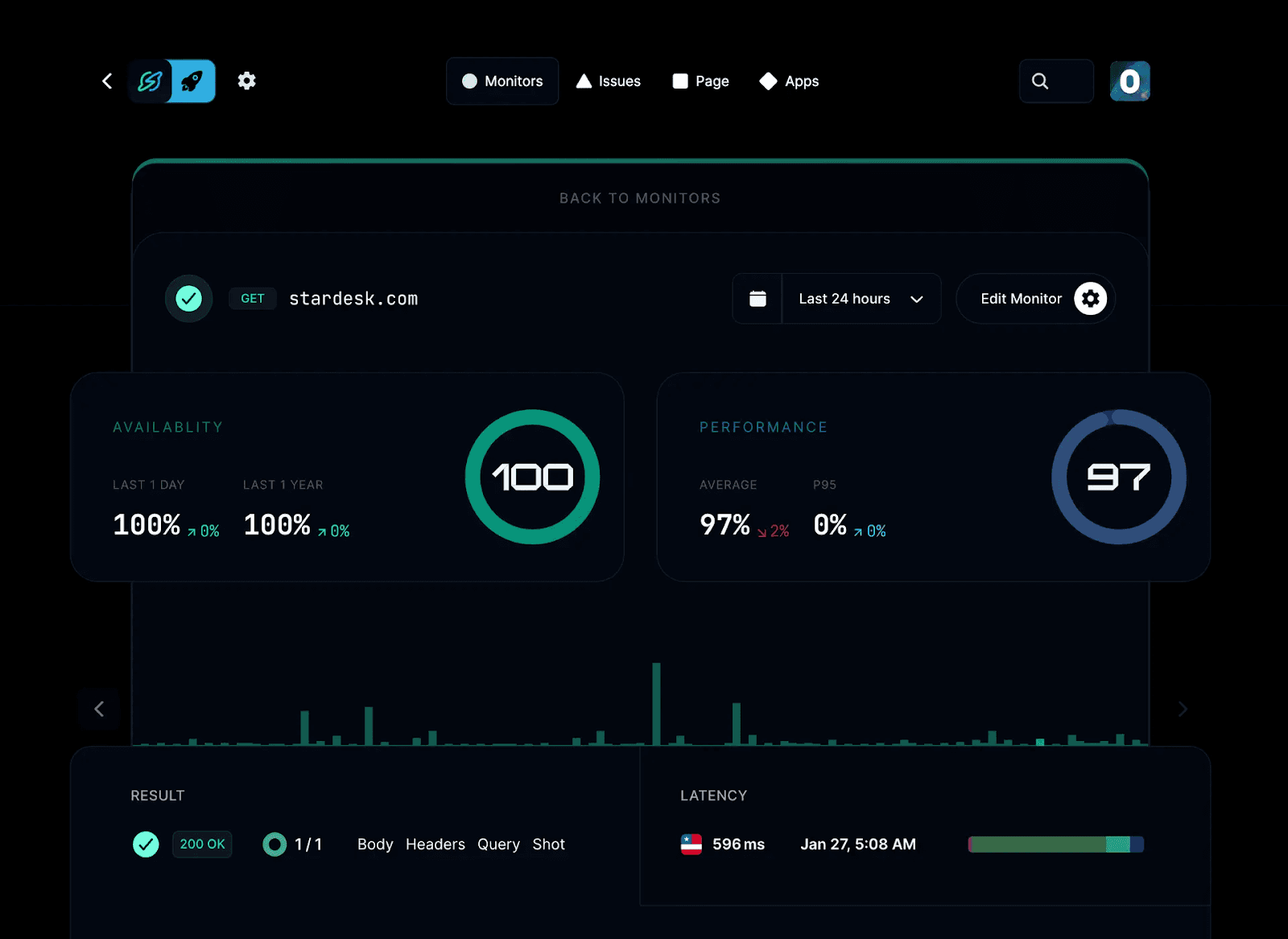This screenshot has height=939, width=1288.
Task: Click the right chevron beside the chart
Action: point(1183,709)
